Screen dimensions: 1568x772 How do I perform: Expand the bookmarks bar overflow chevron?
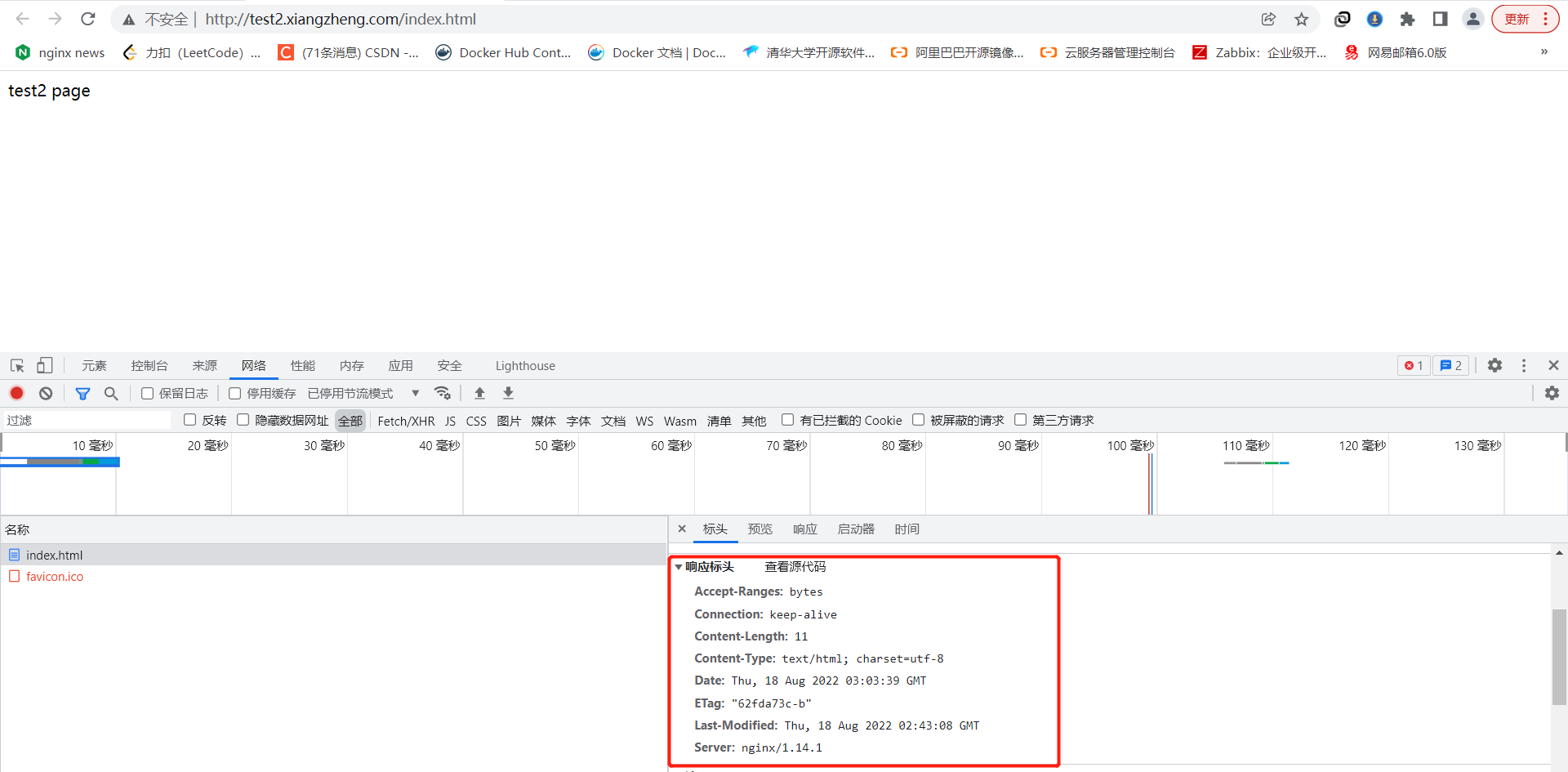pyautogui.click(x=1543, y=52)
